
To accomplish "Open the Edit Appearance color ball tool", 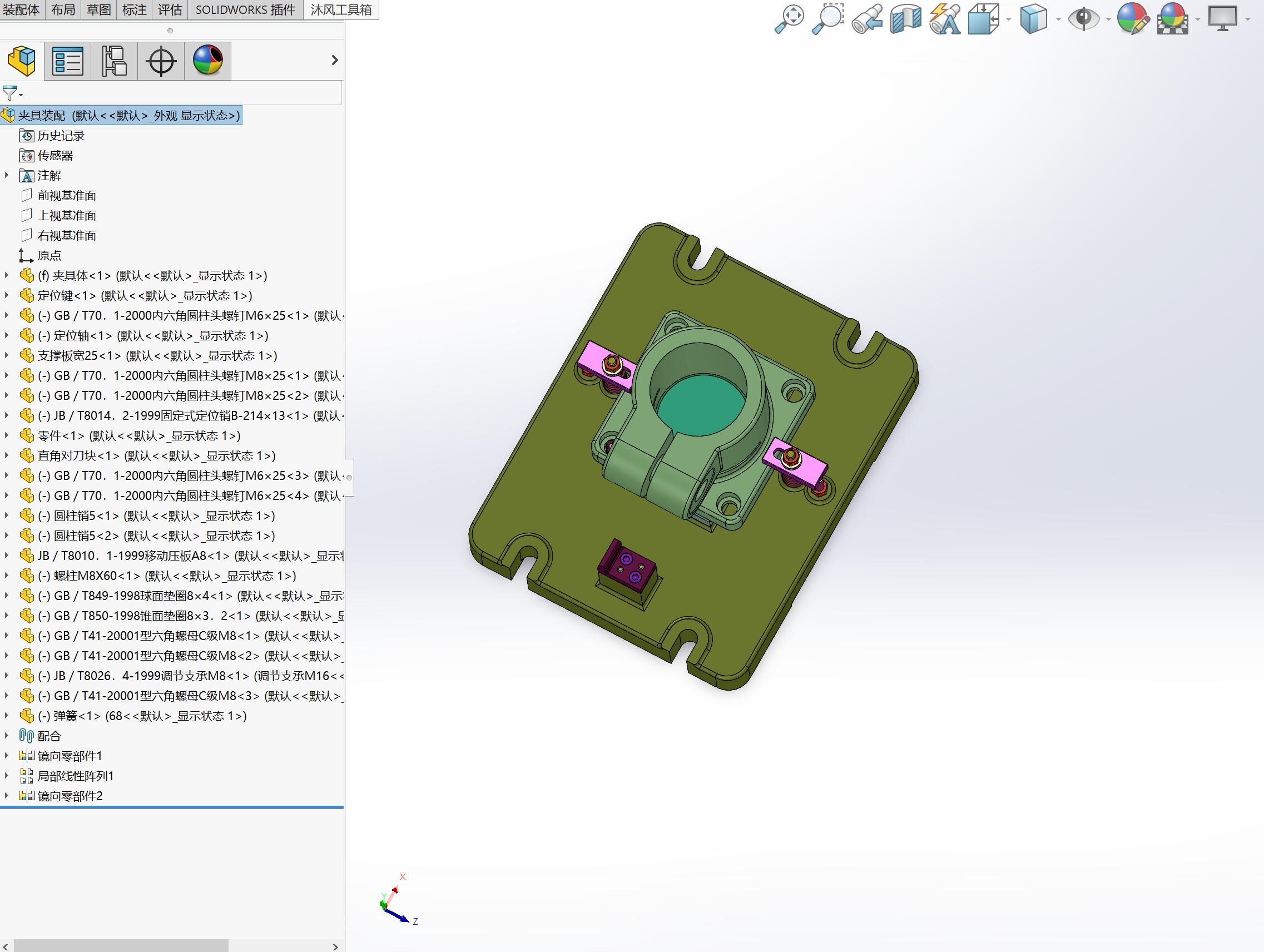I will (1133, 19).
